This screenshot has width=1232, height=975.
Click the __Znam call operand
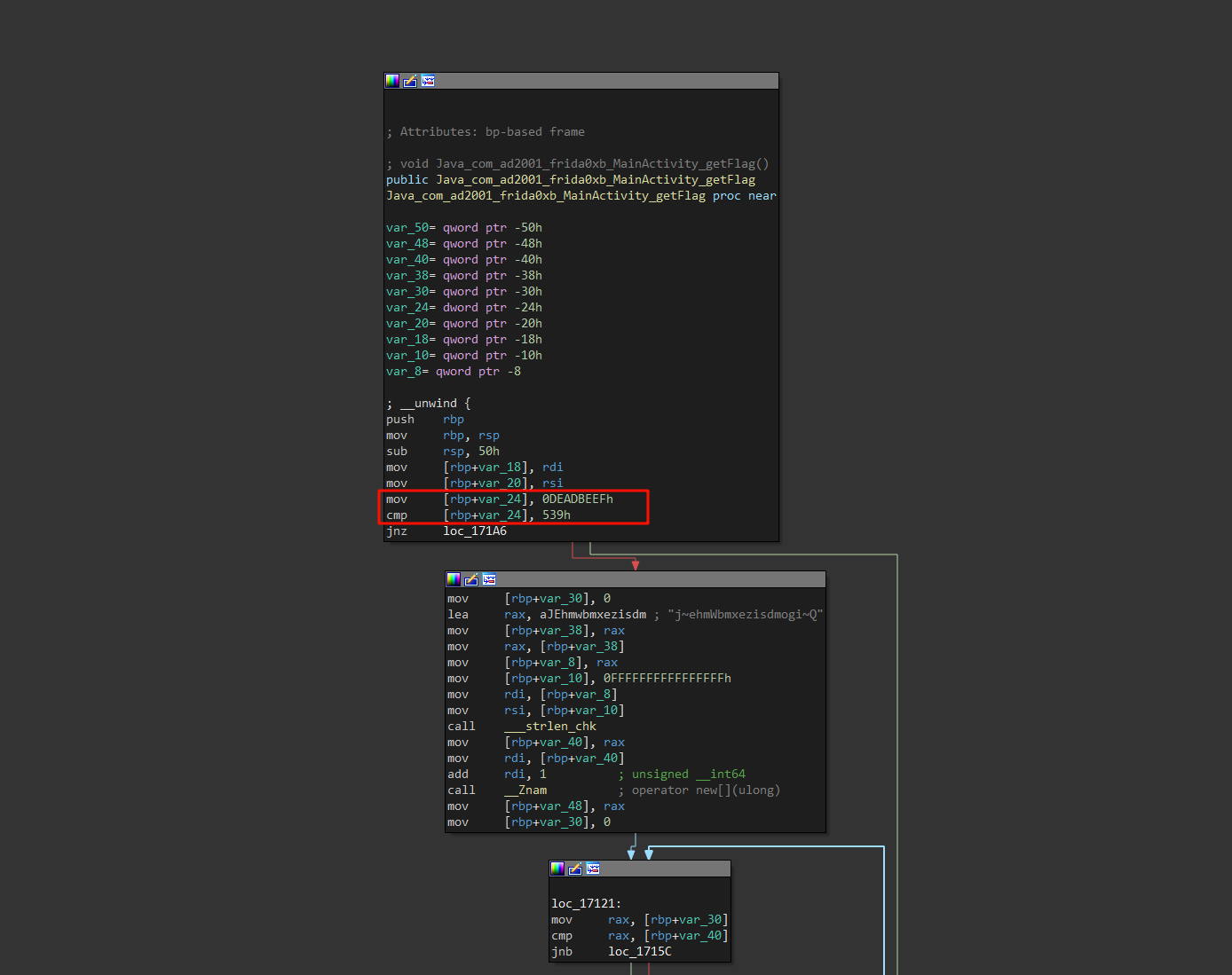(525, 790)
